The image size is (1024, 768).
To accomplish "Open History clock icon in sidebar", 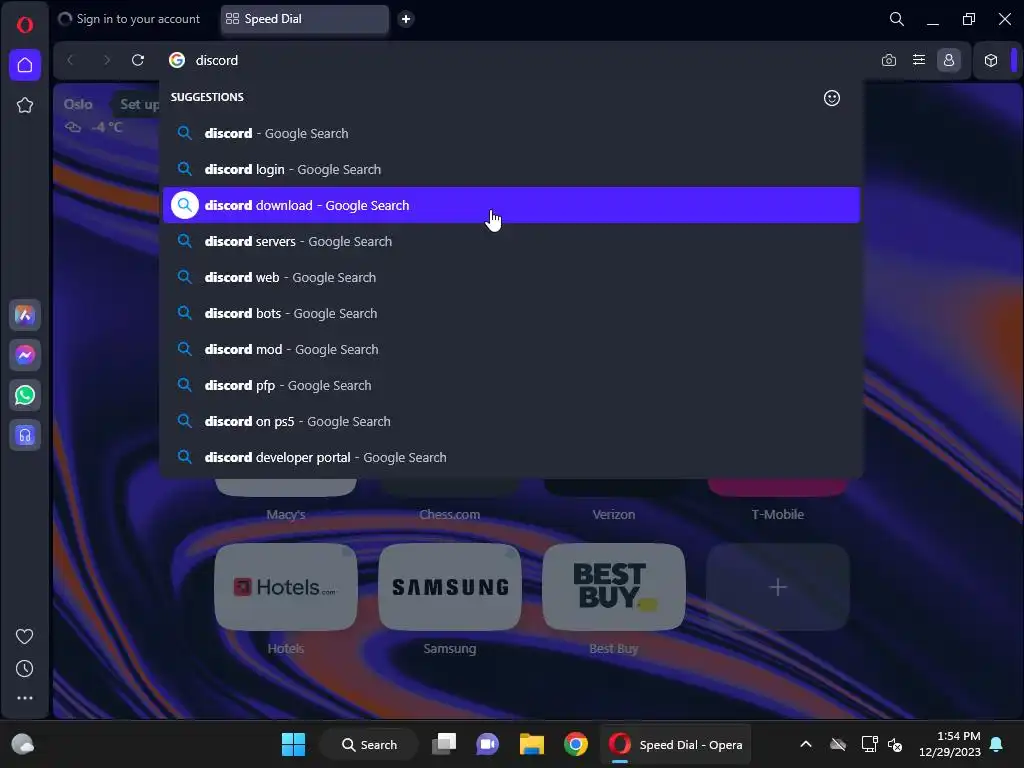I will (x=25, y=668).
